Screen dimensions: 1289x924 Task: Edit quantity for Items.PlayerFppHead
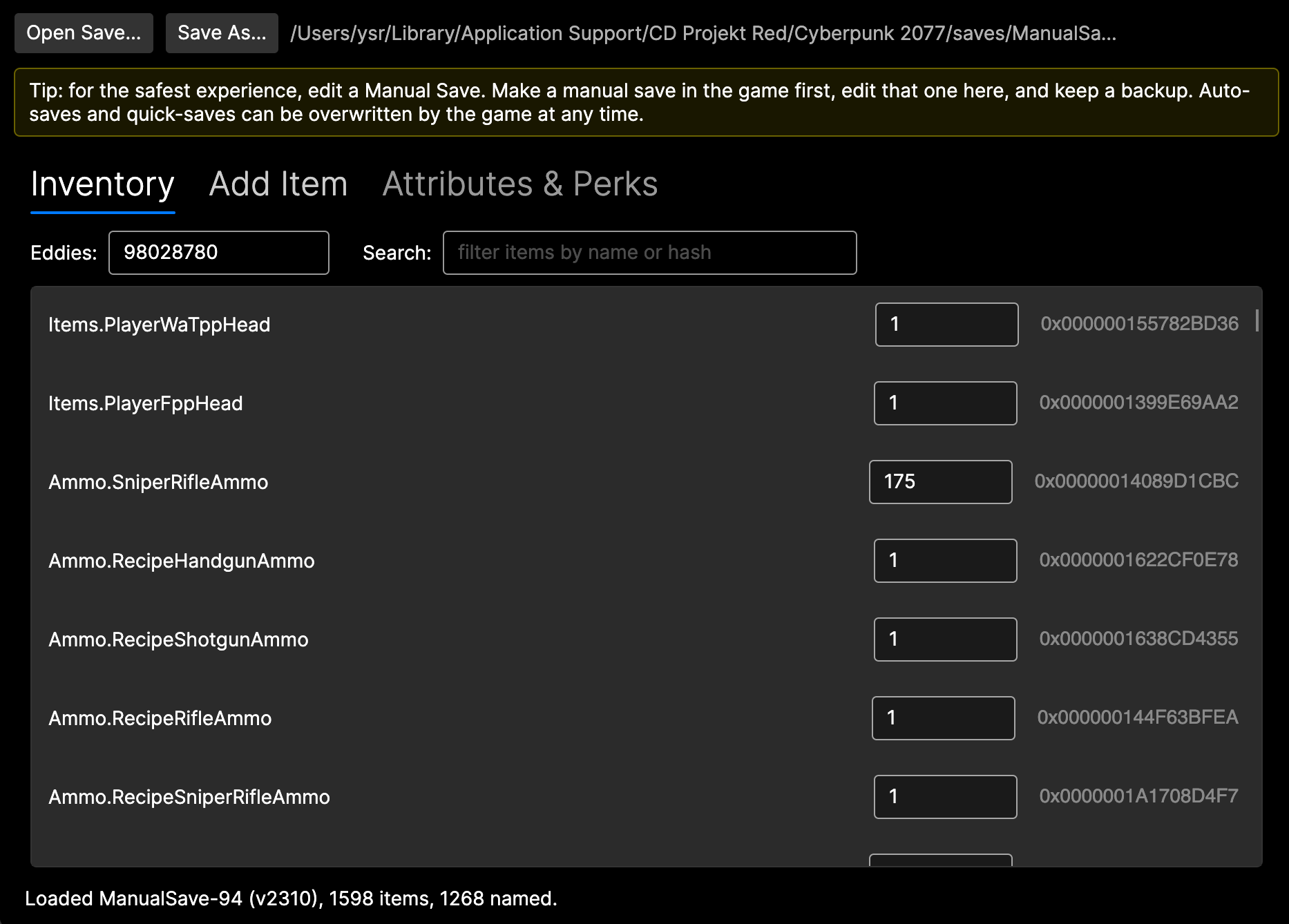tap(946, 403)
